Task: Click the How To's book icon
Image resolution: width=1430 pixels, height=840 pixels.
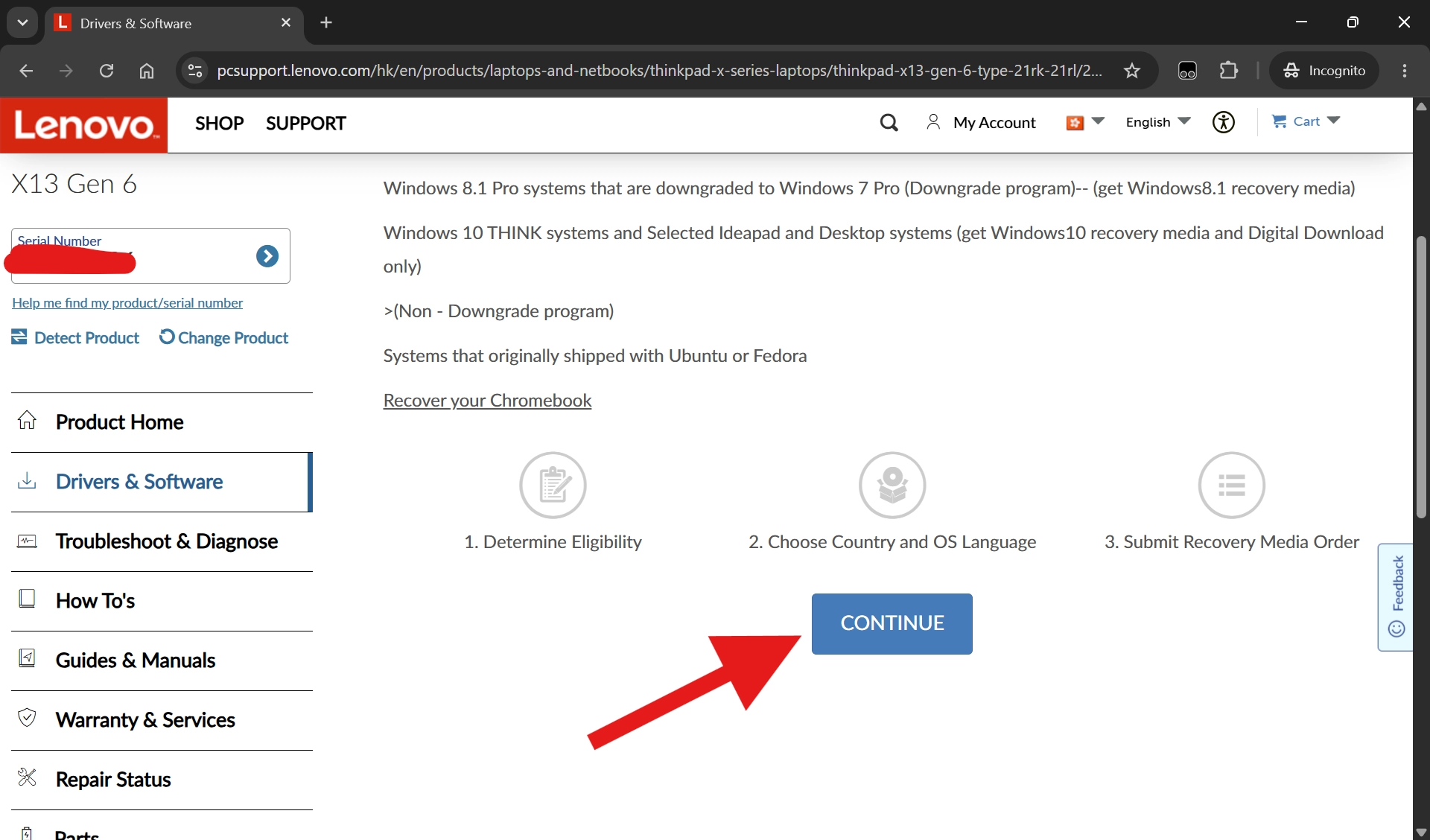Action: pos(27,599)
